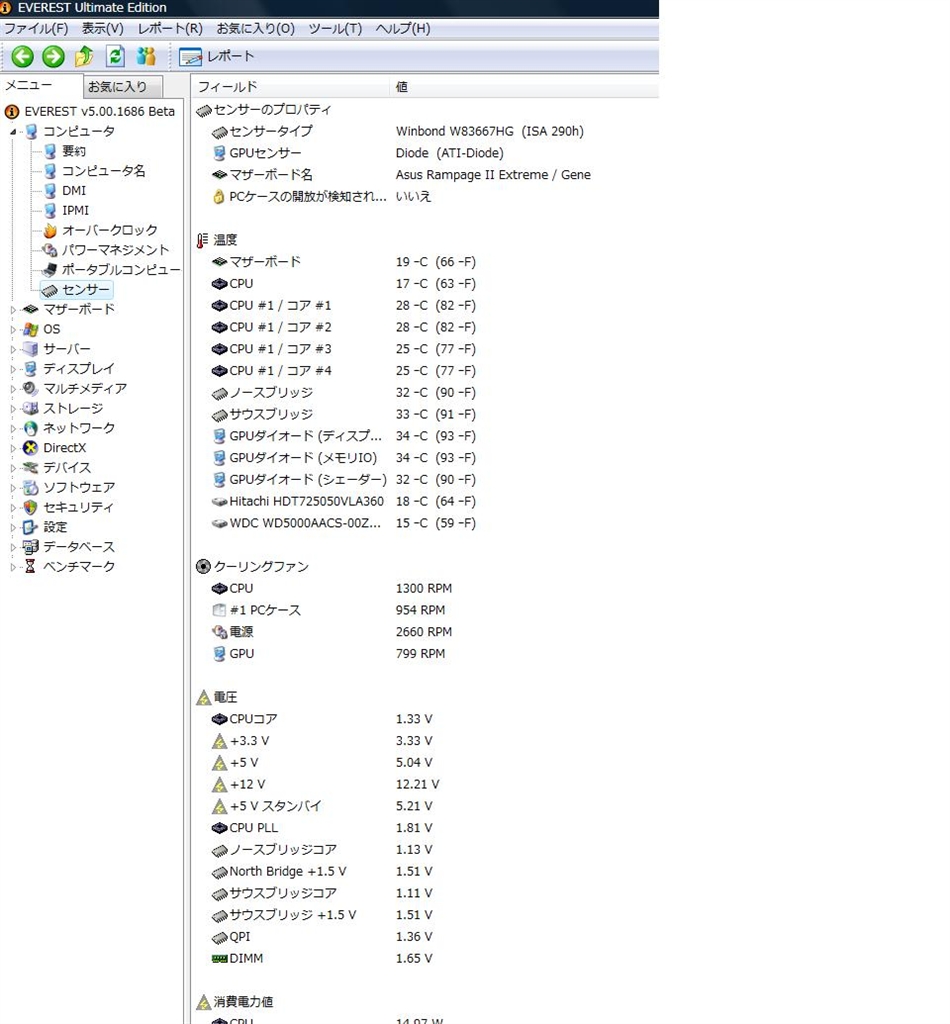
Task: Click the デバイス tree icon
Action: 30,468
